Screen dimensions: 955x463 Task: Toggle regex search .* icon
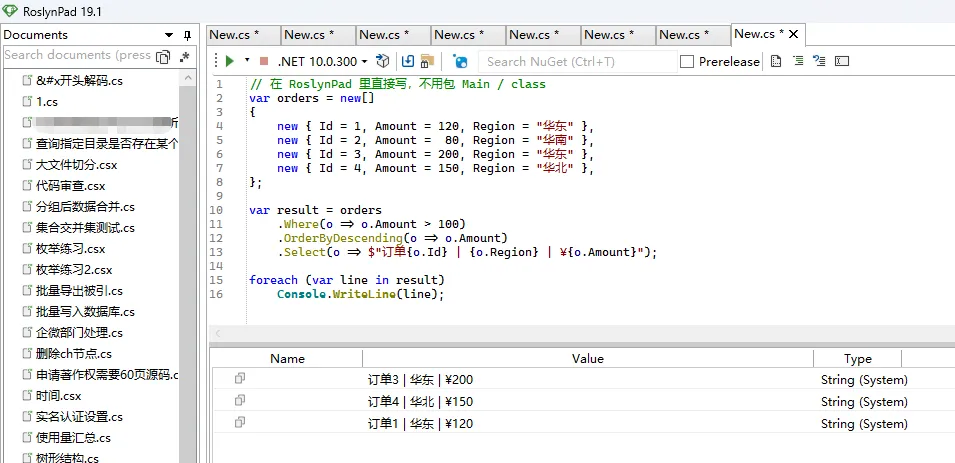click(x=185, y=57)
